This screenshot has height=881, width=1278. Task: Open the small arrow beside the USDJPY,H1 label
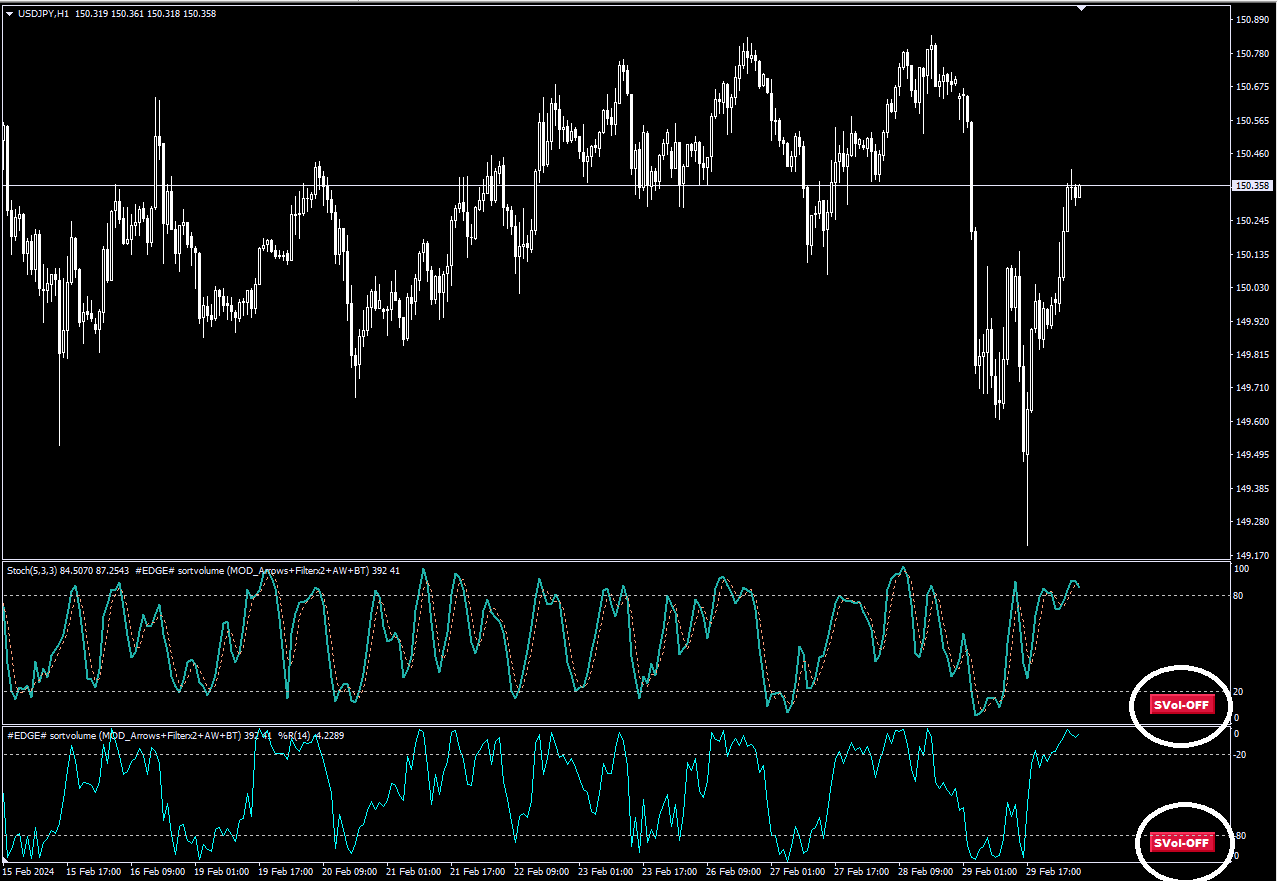(9, 13)
